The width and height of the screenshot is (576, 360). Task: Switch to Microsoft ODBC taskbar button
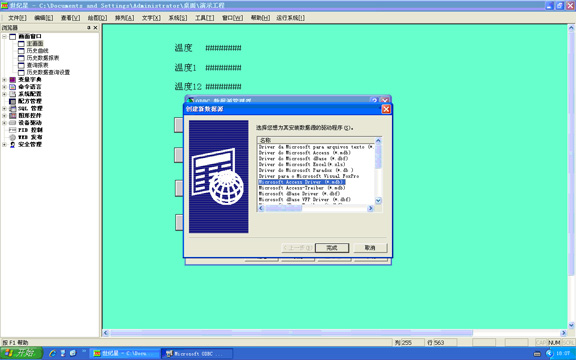[197, 354]
